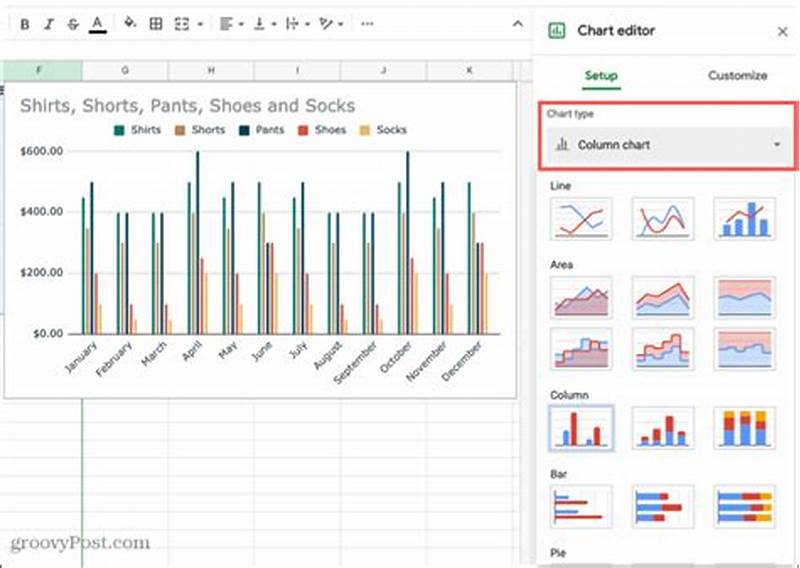Click the Pants legend color swatch

244,131
